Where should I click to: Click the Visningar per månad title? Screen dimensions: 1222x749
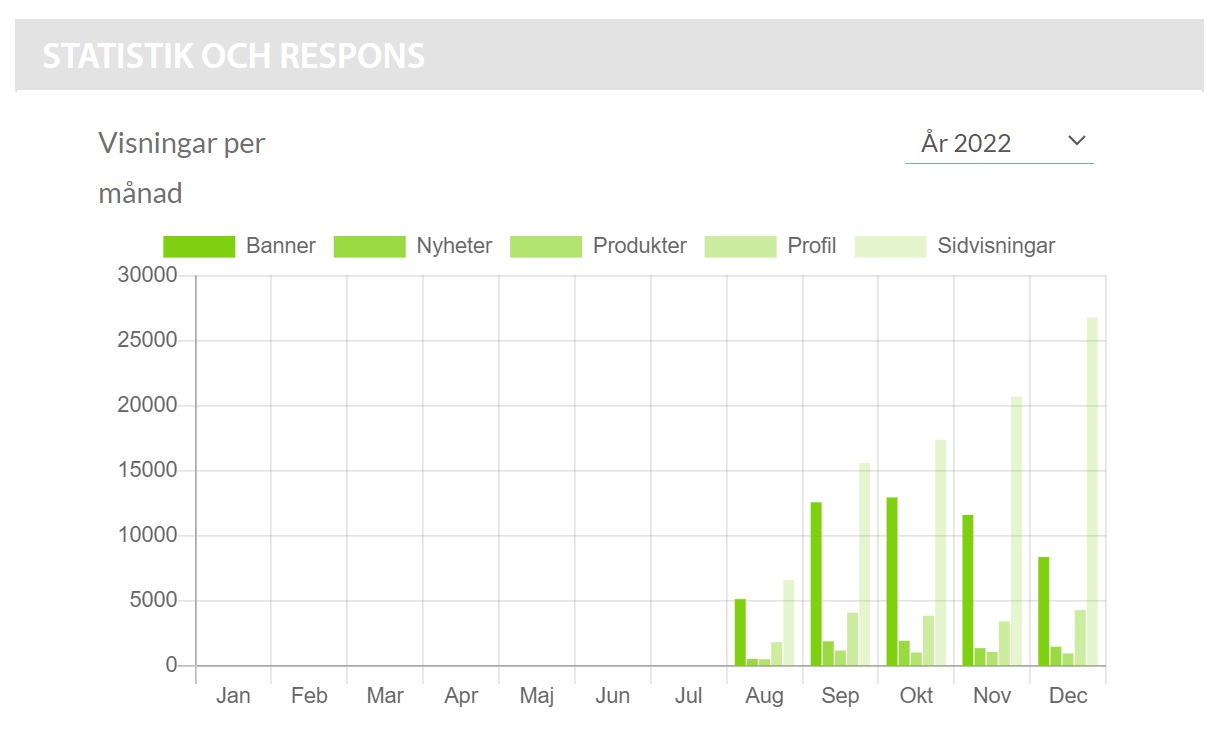[182, 167]
